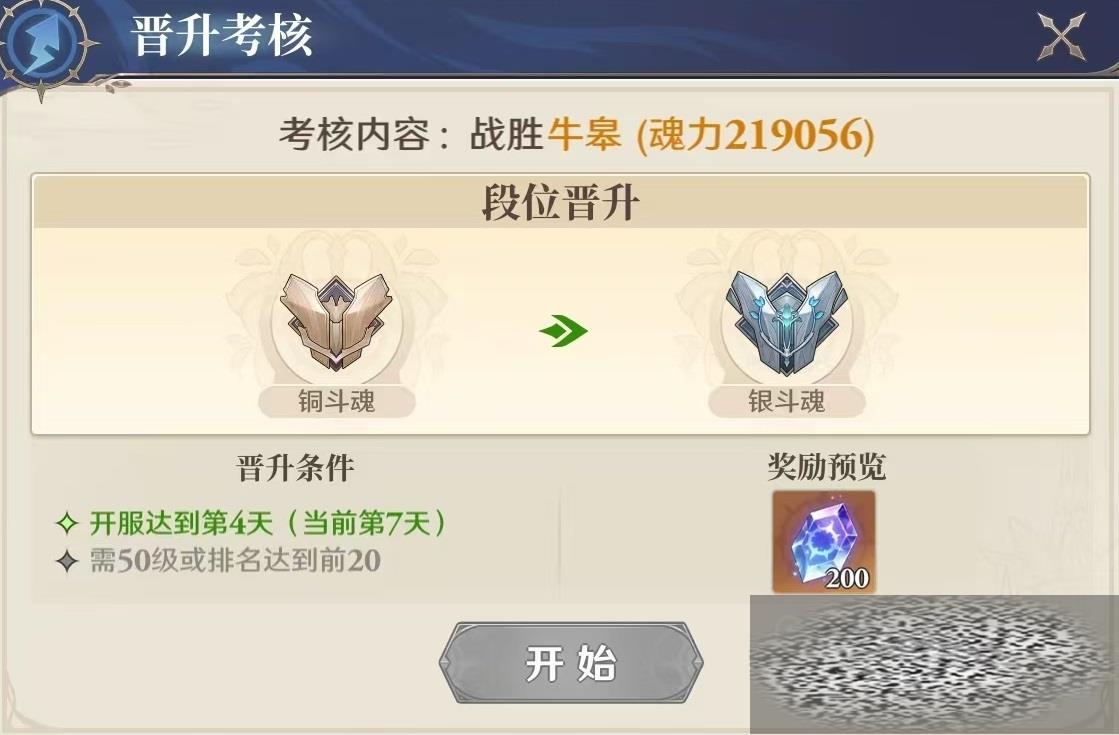Viewport: 1119px width, 735px height.
Task: Tap the green diamond beside 开服达到第4天
Action: click(67, 523)
